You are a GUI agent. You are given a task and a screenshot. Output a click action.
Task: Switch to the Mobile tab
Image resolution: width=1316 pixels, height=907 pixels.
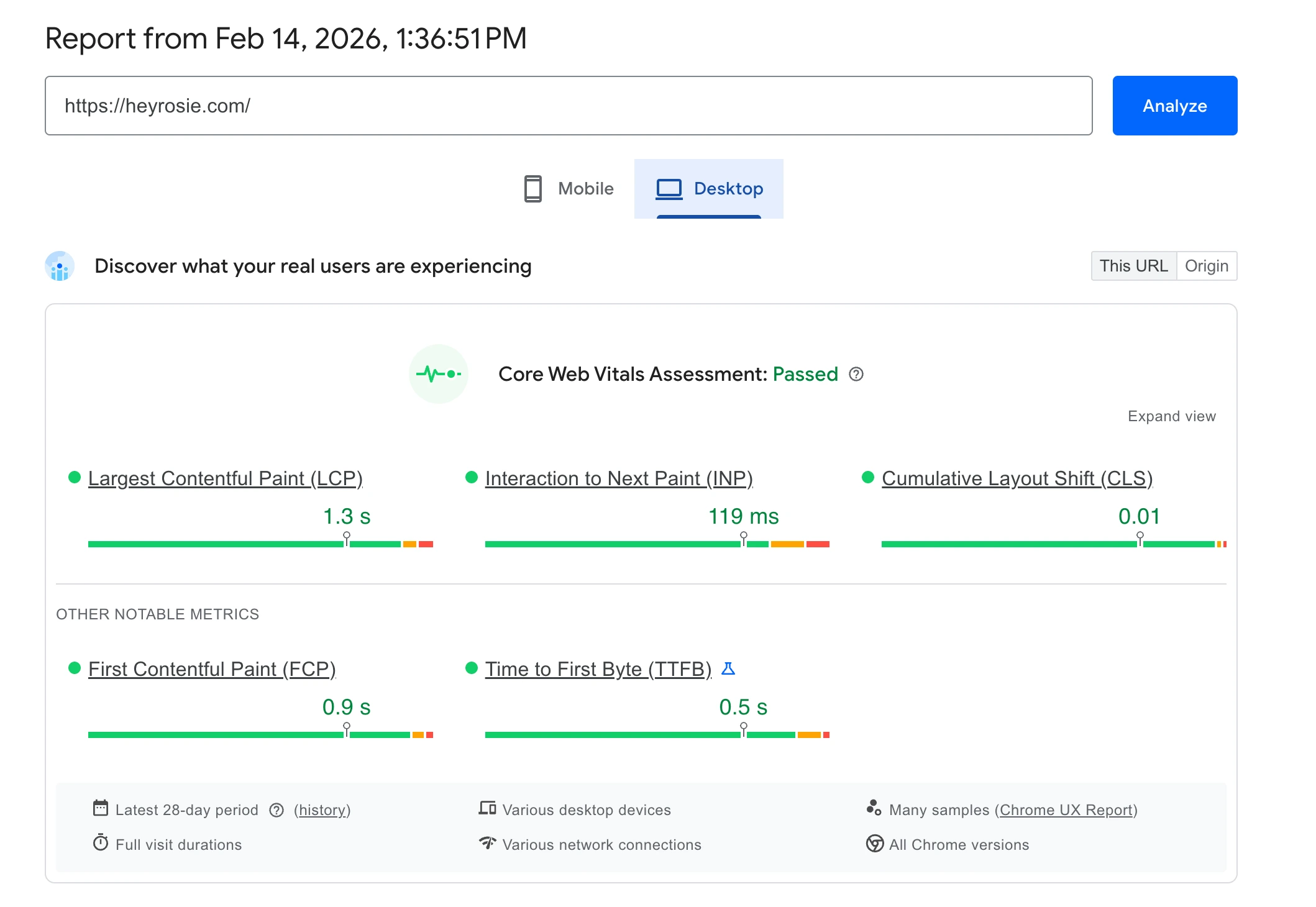[x=569, y=189]
